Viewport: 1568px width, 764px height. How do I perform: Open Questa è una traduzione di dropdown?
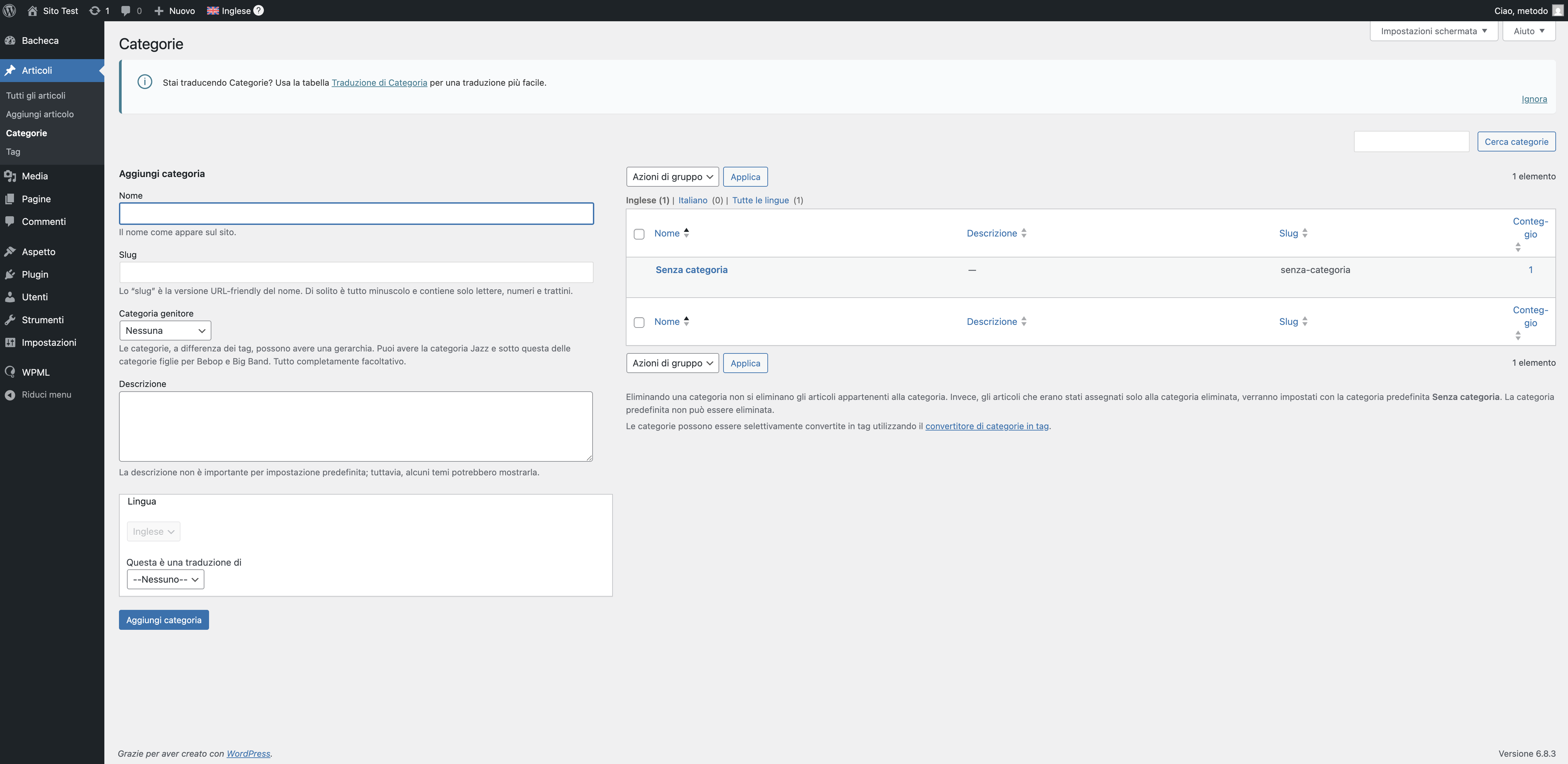tap(165, 579)
